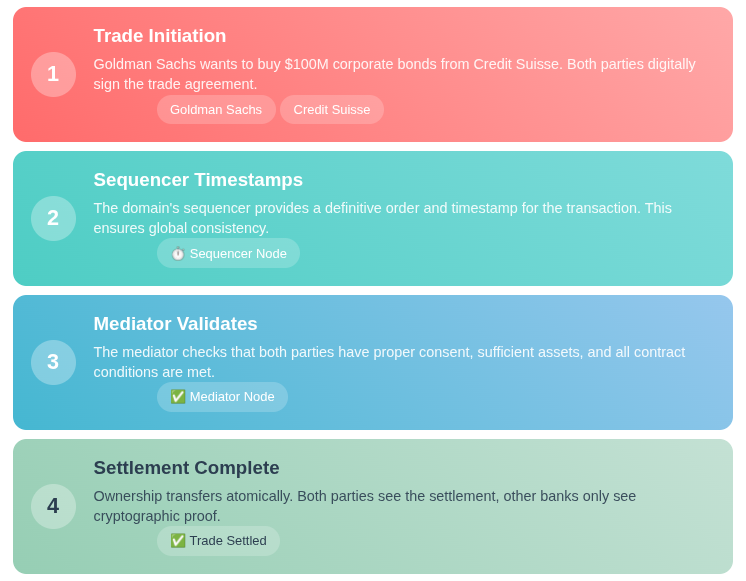Click the sequencer global consistency description

point(383,218)
